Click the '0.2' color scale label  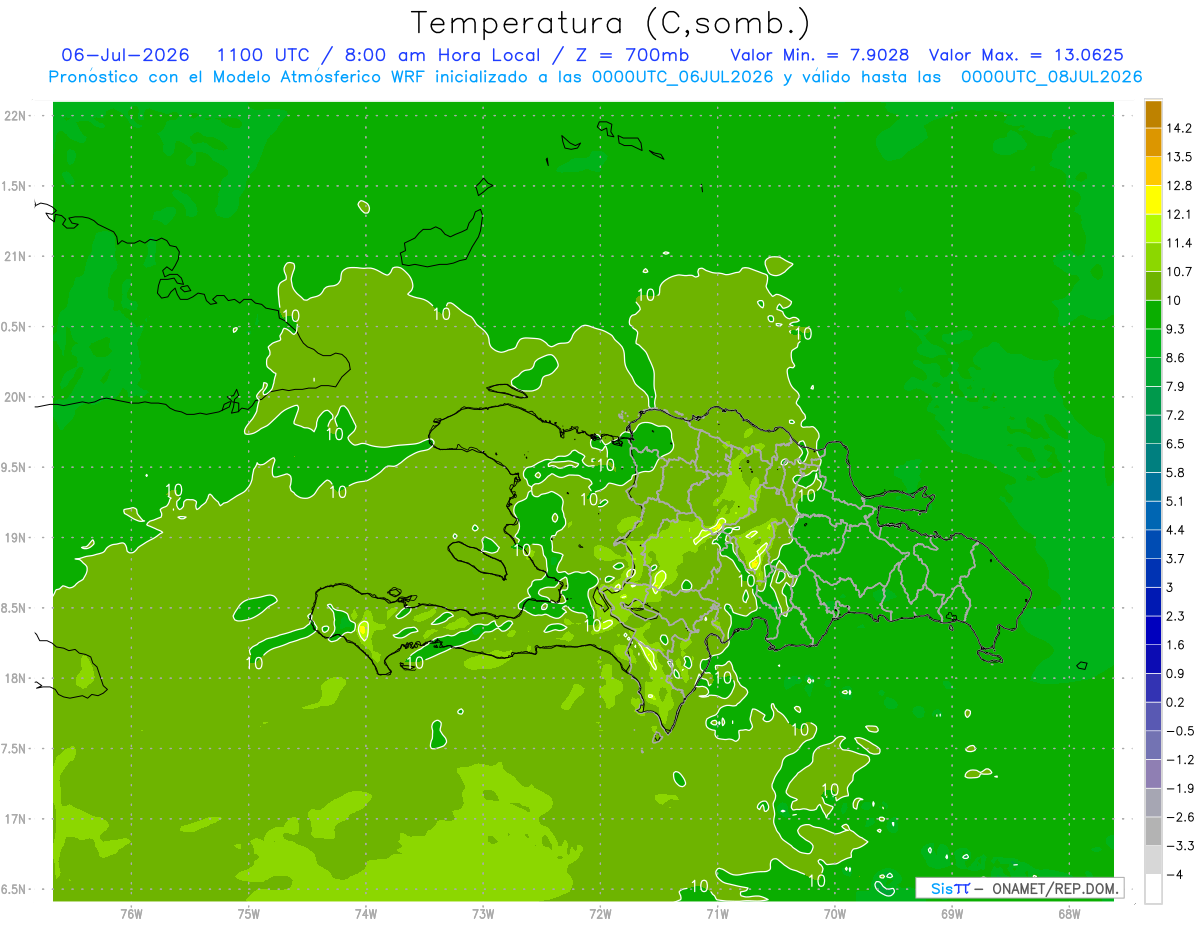click(x=1175, y=703)
